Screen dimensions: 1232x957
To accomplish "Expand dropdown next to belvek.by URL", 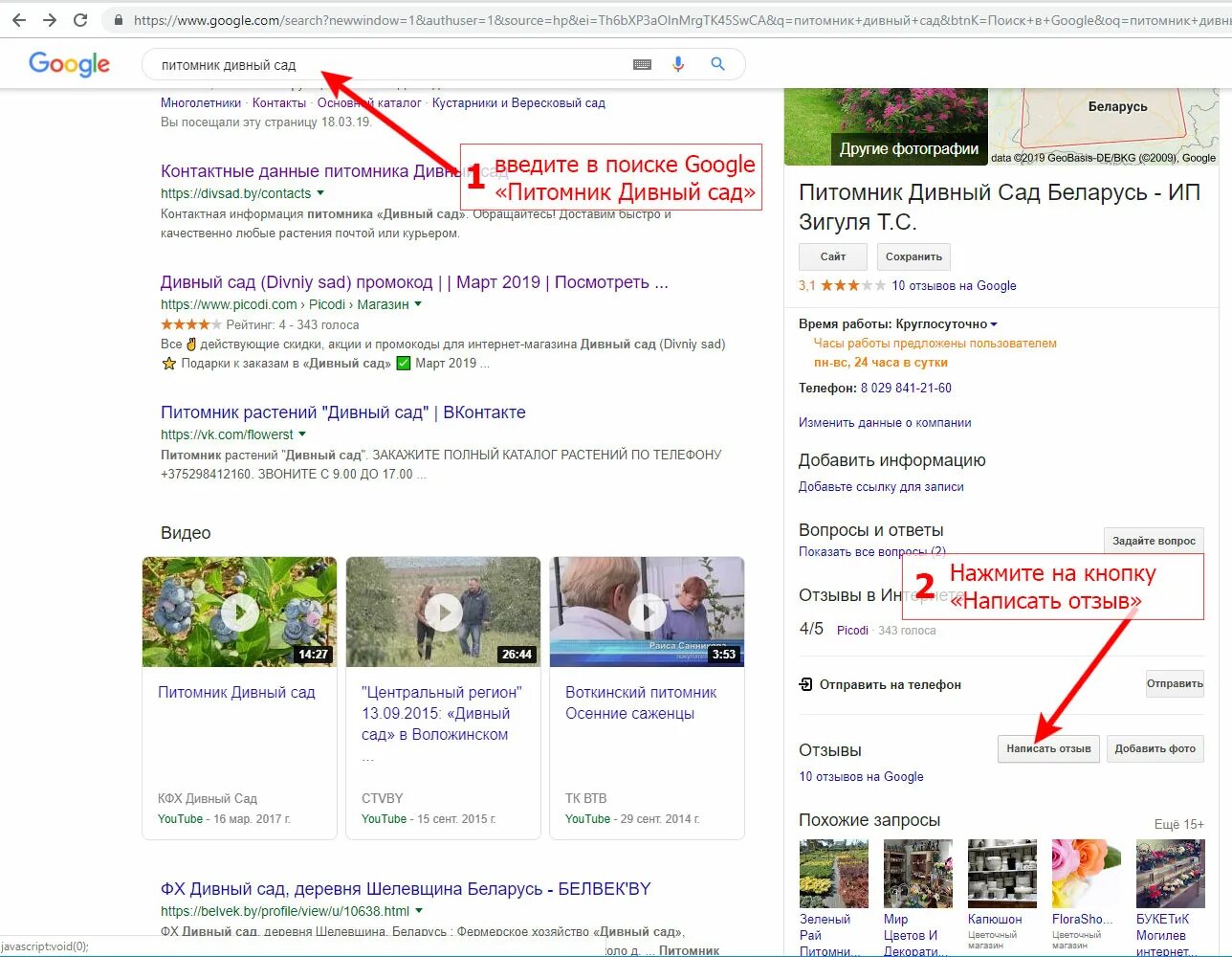I will 419,911.
